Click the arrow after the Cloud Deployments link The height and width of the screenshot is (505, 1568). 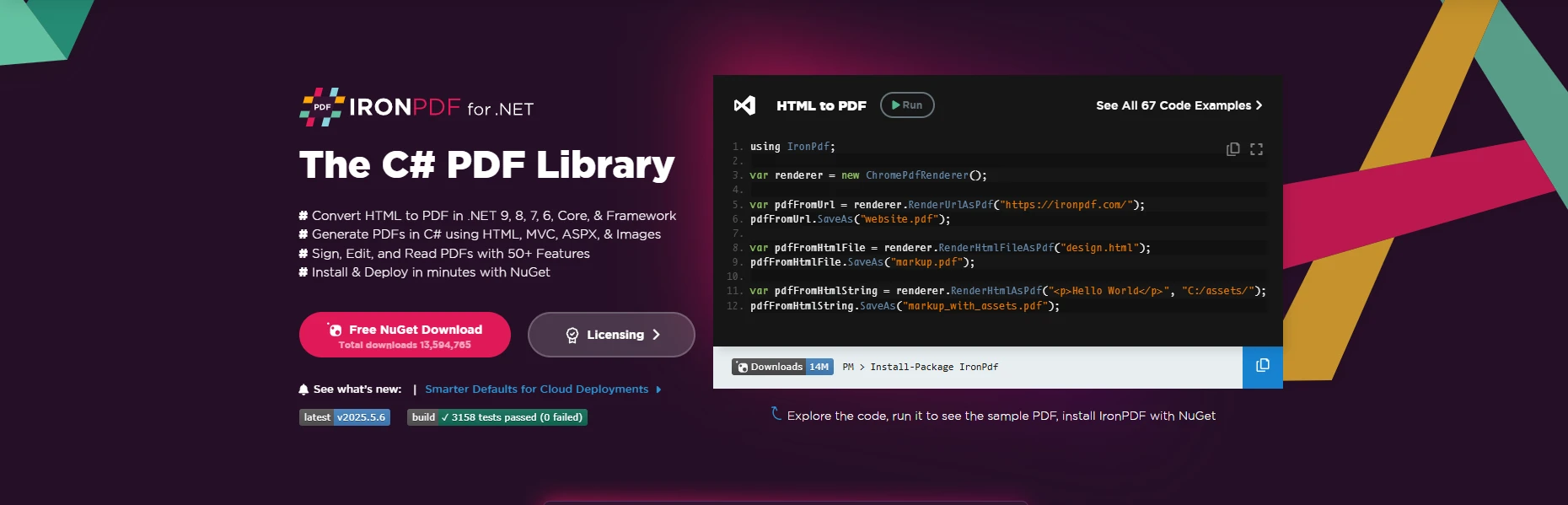(x=658, y=389)
